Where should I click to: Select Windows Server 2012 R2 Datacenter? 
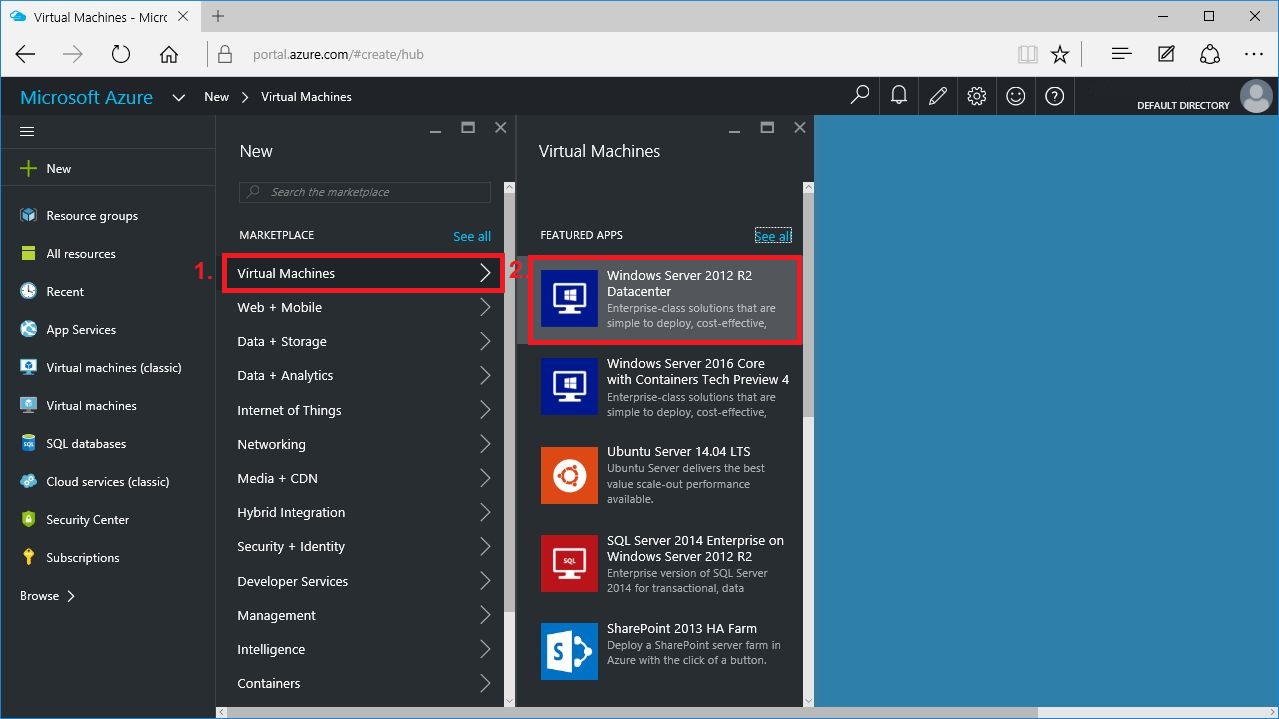(664, 299)
